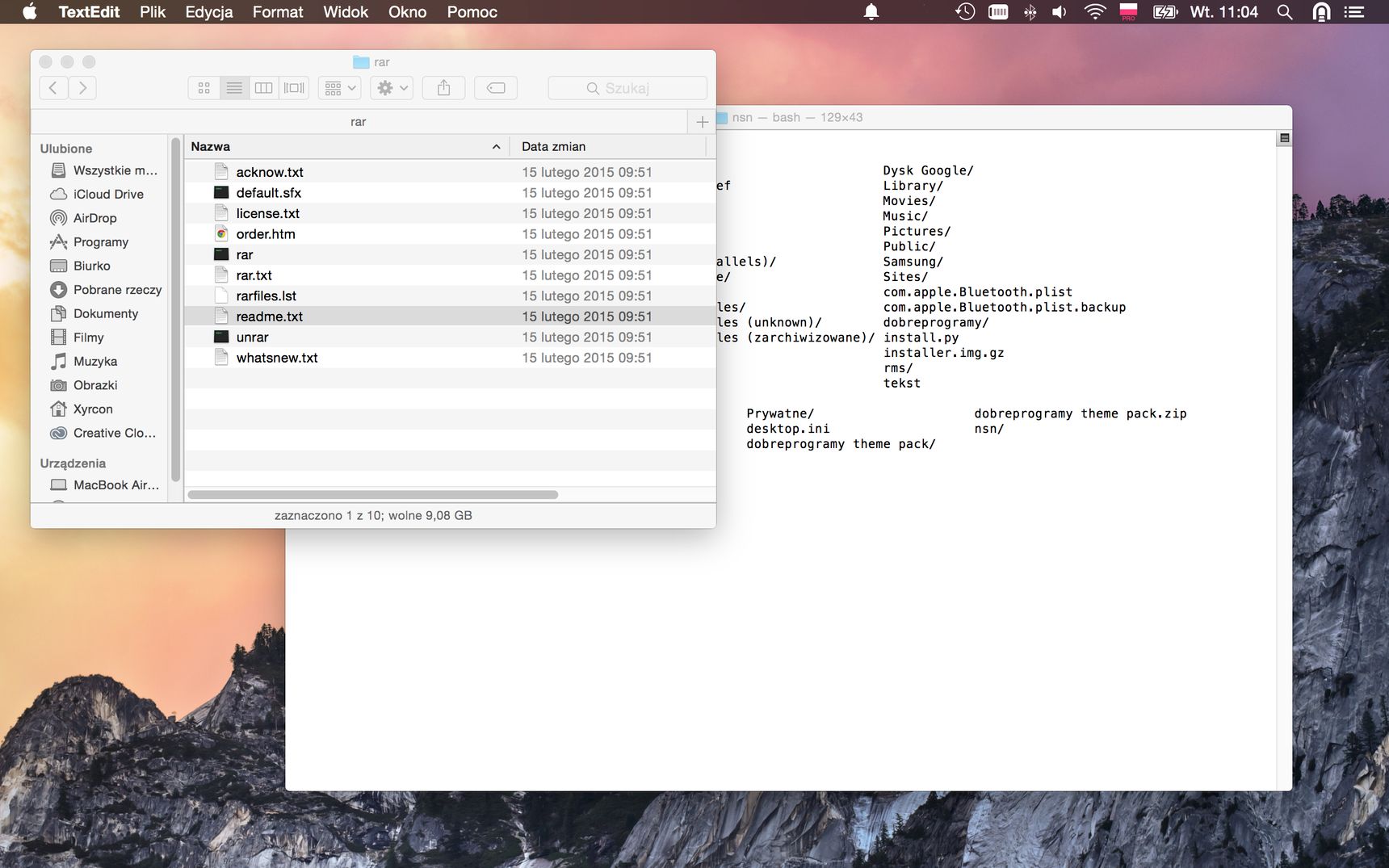
Task: Select the acknow.txt file
Action: (x=450, y=172)
